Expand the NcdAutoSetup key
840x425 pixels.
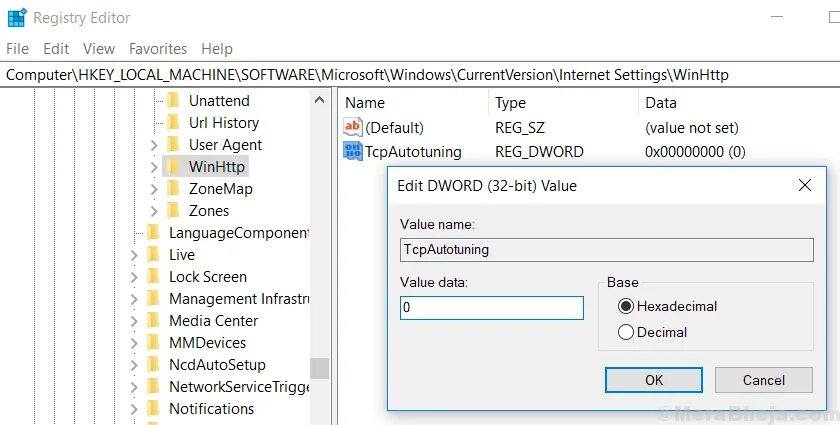click(134, 365)
